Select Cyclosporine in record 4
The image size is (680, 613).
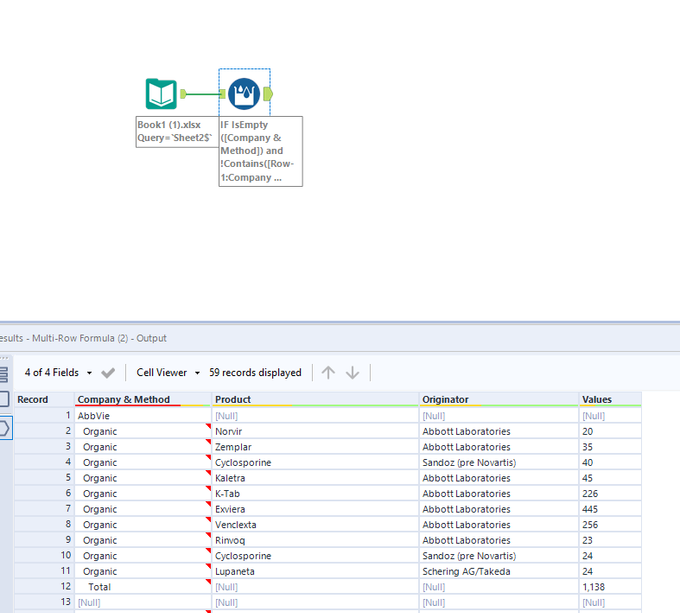click(x=315, y=463)
